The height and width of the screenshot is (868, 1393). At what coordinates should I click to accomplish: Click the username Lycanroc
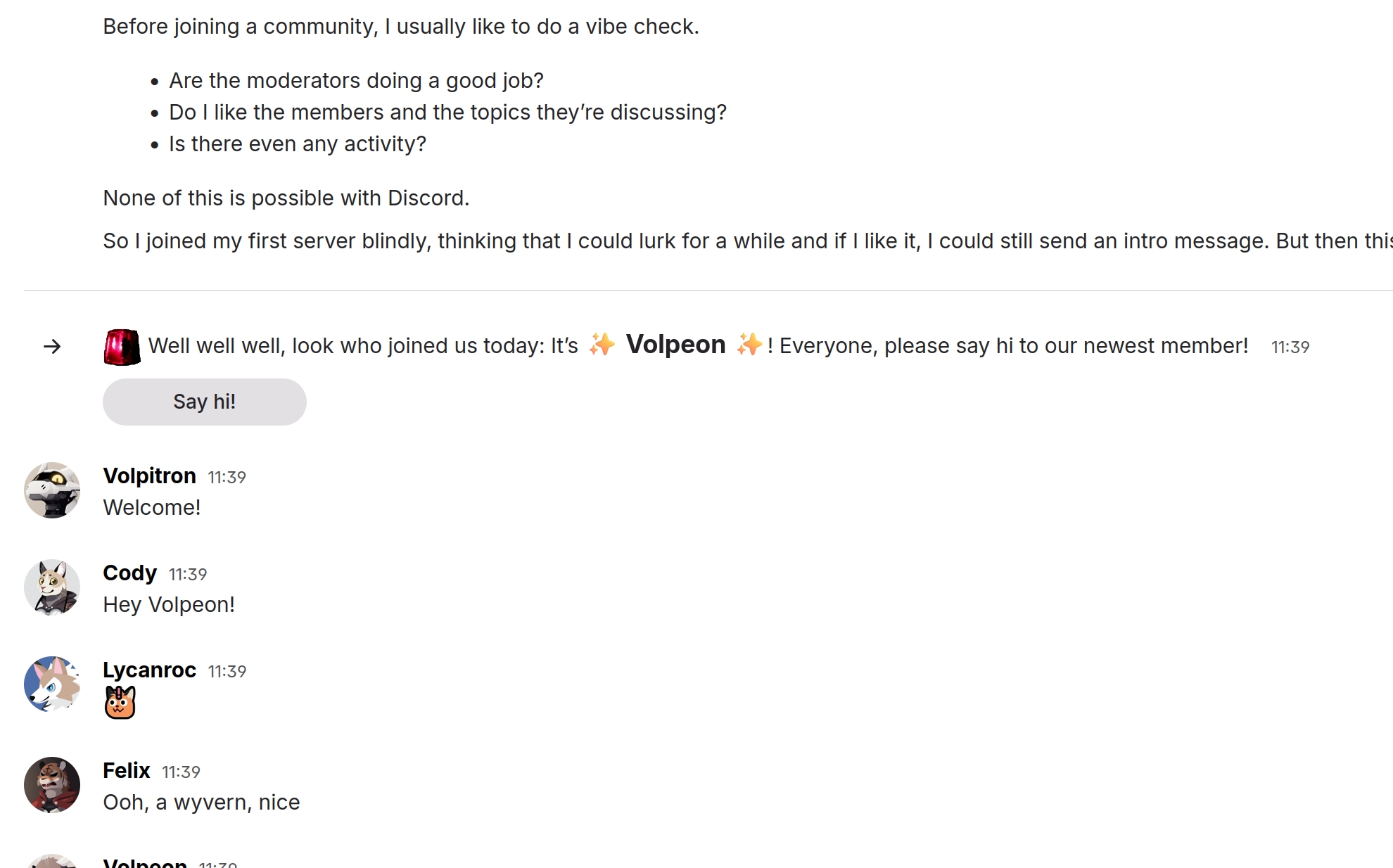tap(149, 670)
